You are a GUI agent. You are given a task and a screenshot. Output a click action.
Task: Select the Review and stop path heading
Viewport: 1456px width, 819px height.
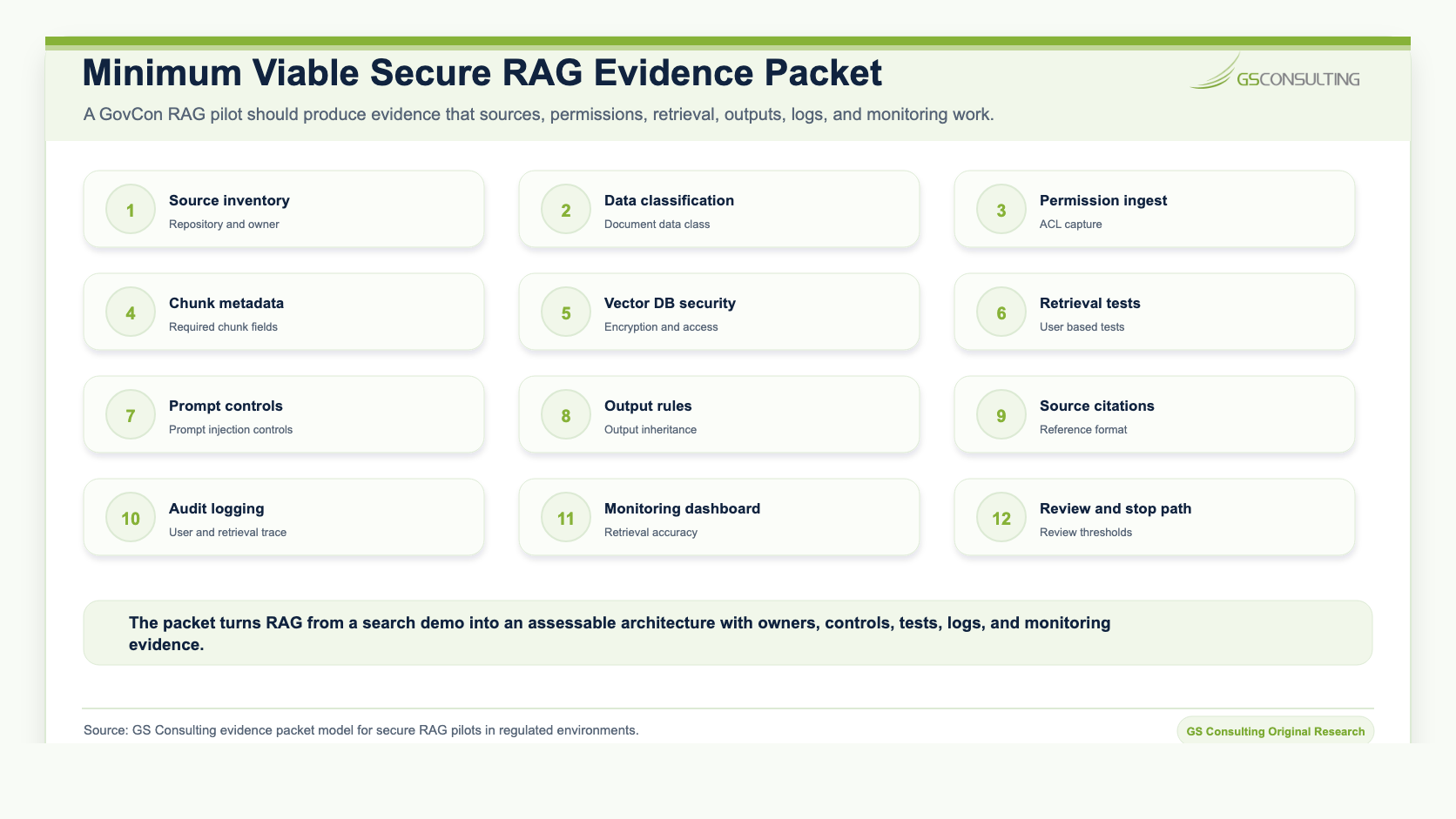pos(1116,508)
